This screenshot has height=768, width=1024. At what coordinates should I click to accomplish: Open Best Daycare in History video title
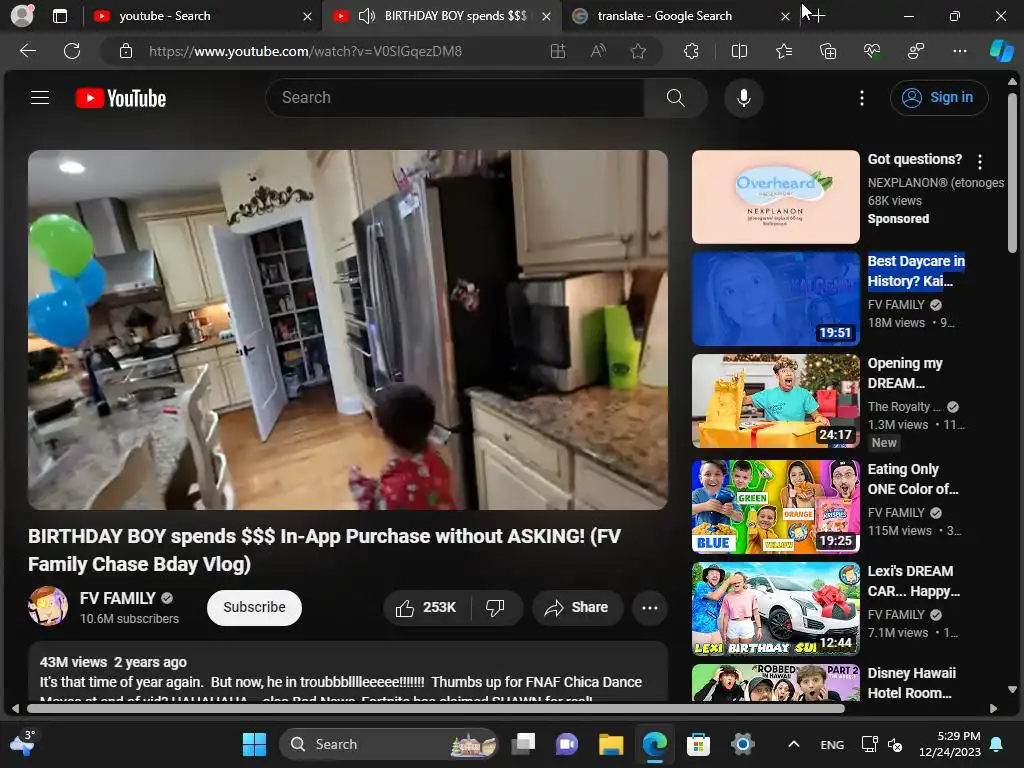916,271
